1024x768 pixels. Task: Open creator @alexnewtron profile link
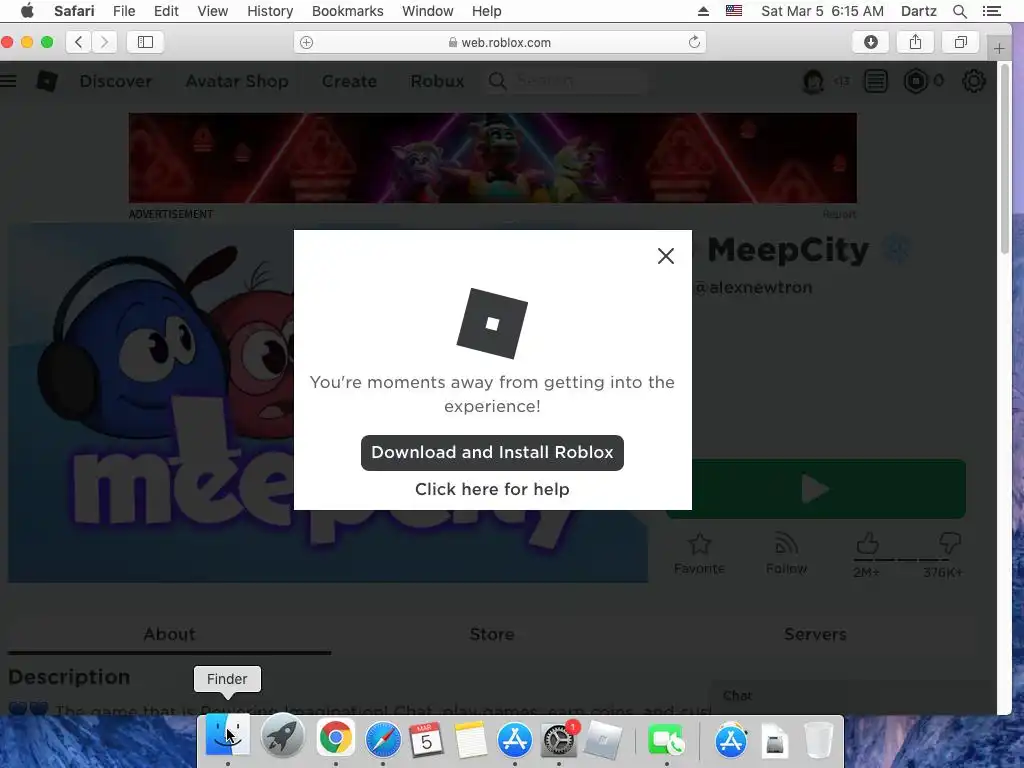click(753, 287)
